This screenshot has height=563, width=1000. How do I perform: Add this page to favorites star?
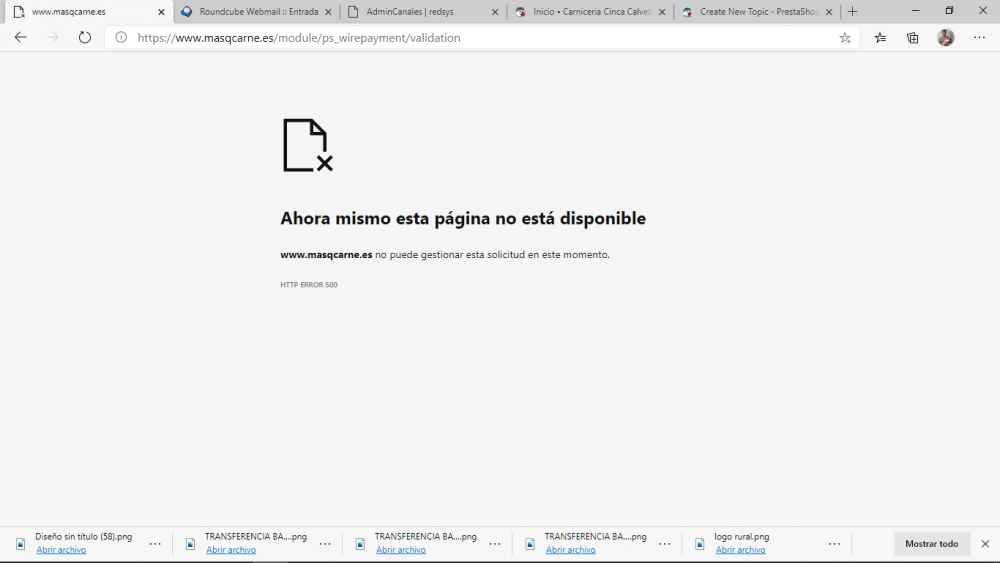click(x=845, y=38)
